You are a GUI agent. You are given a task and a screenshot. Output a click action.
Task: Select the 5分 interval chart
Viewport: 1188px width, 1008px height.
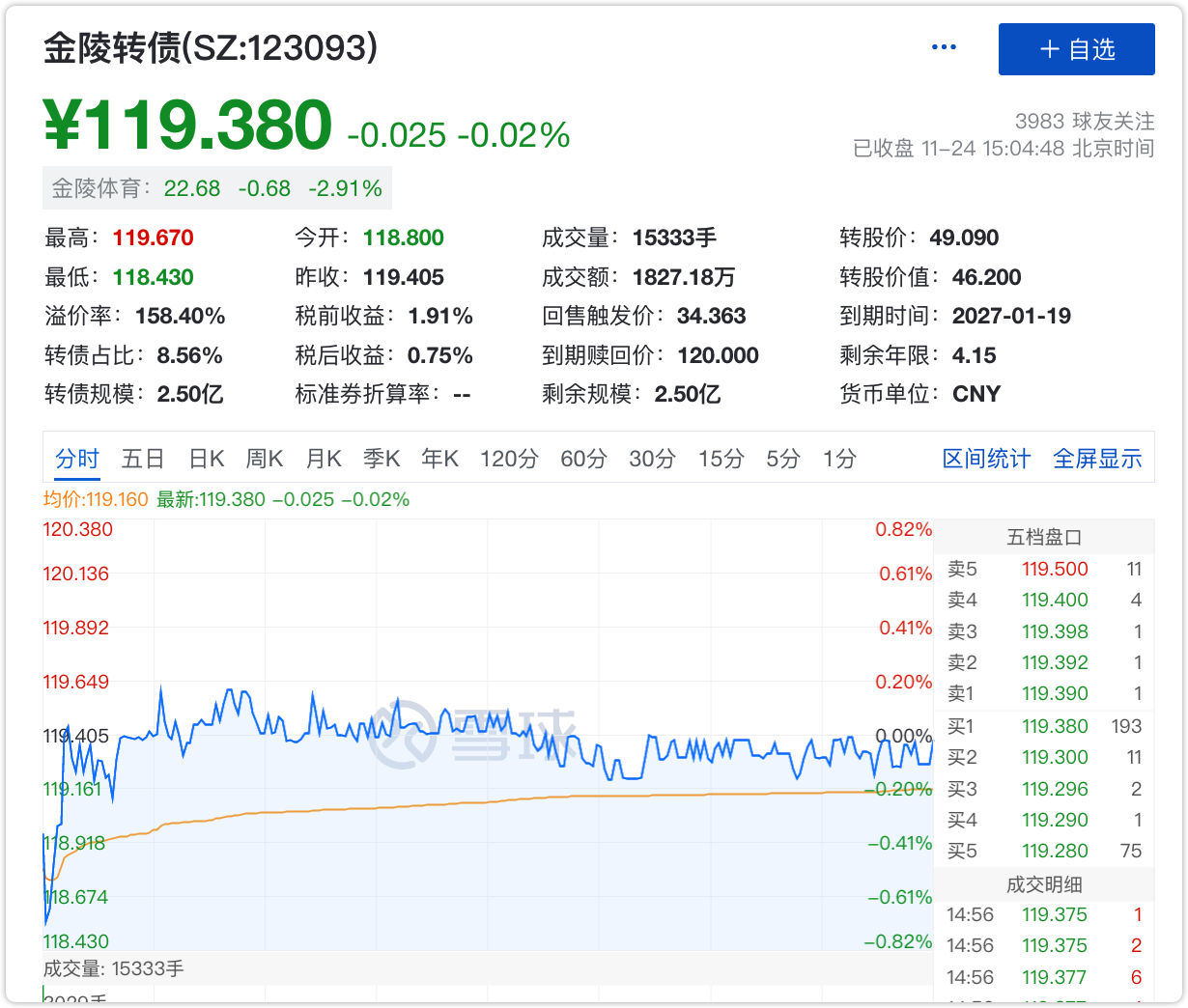pos(782,459)
